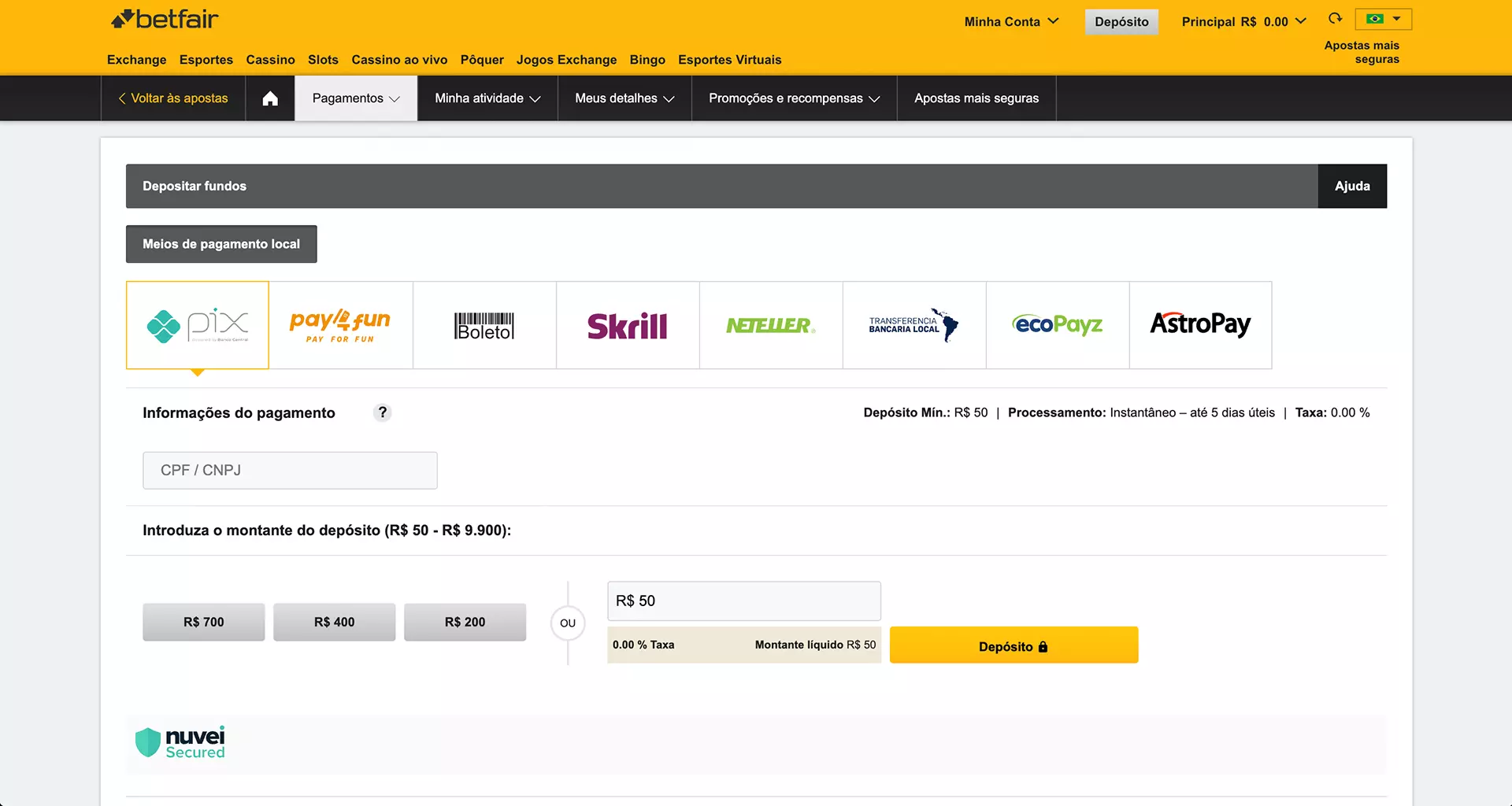Select the Boleto payment method
This screenshot has width=1512, height=806.
click(484, 325)
